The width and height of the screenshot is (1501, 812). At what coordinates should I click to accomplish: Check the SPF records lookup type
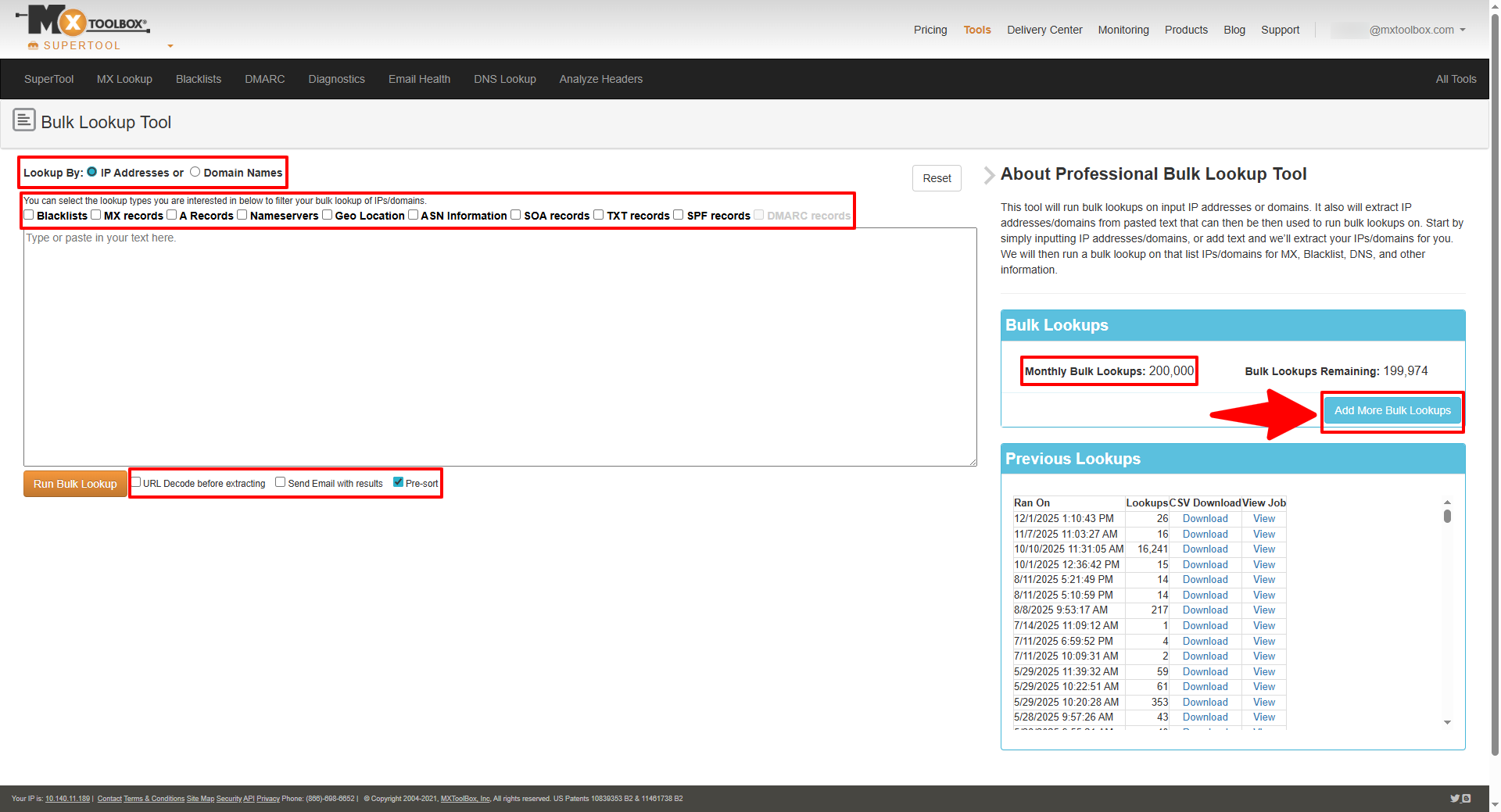point(678,214)
